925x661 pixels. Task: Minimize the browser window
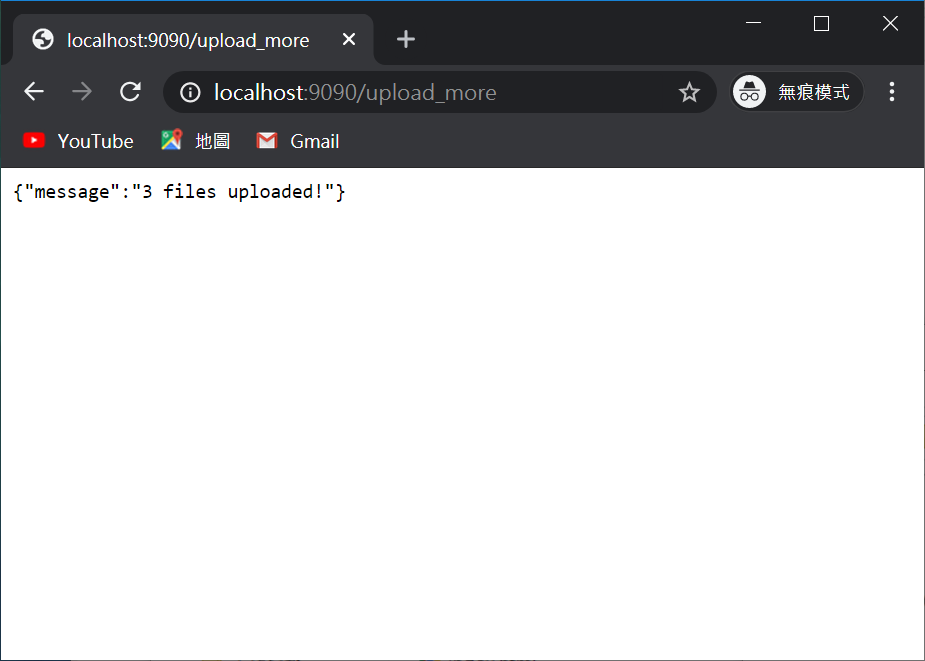click(x=753, y=23)
